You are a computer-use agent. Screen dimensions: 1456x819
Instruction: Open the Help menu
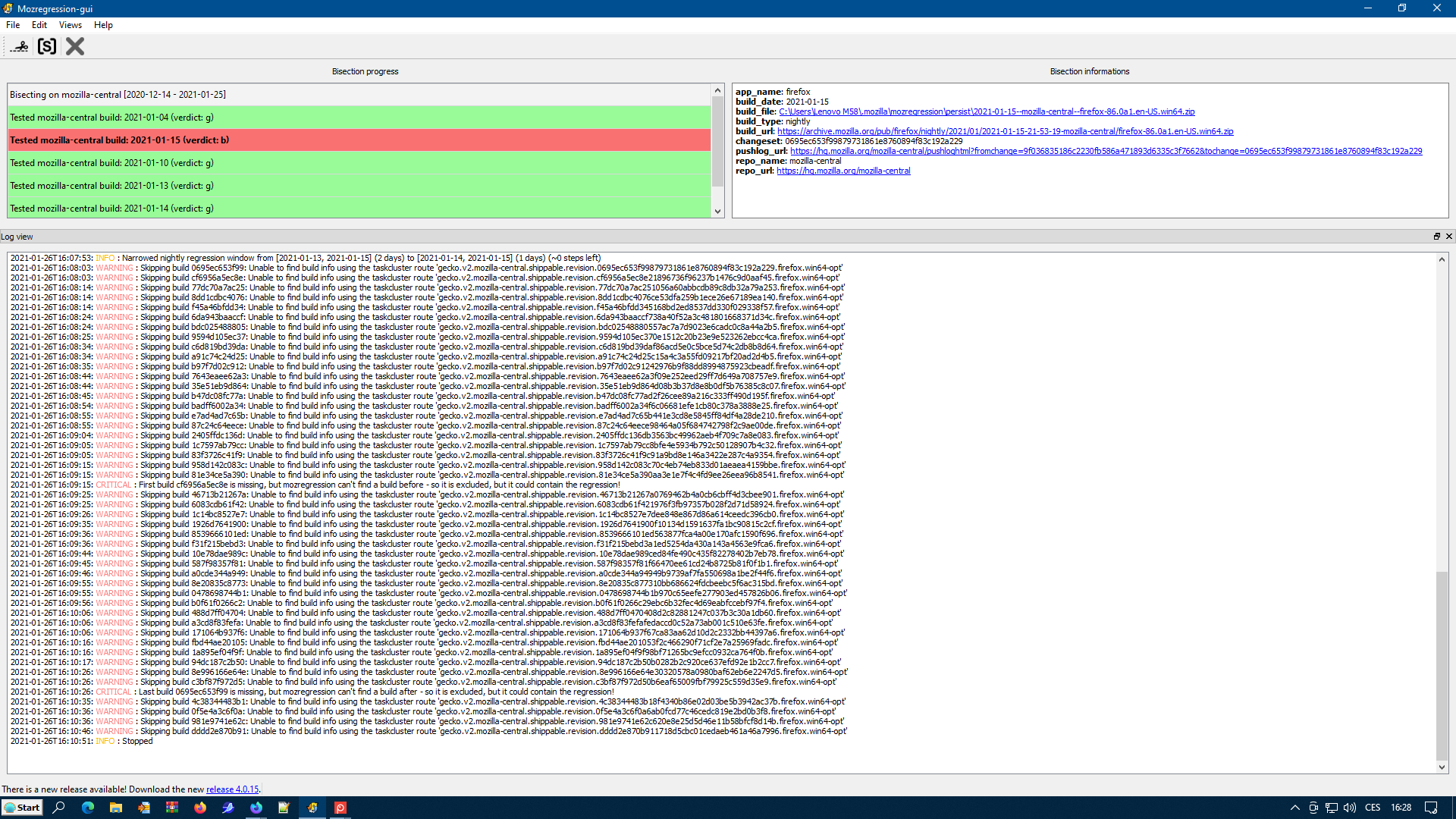103,25
